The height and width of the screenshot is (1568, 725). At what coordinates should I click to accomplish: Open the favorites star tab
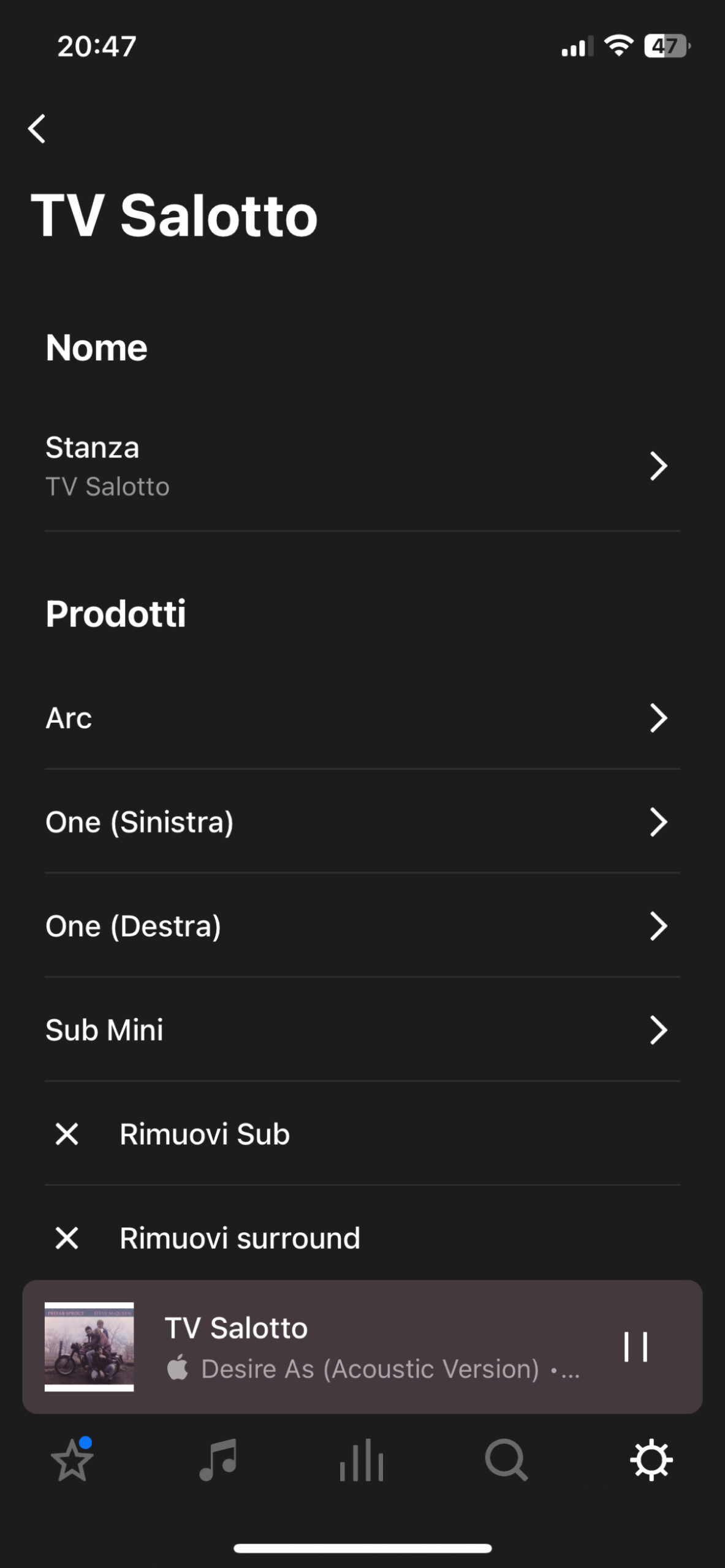coord(72,1460)
